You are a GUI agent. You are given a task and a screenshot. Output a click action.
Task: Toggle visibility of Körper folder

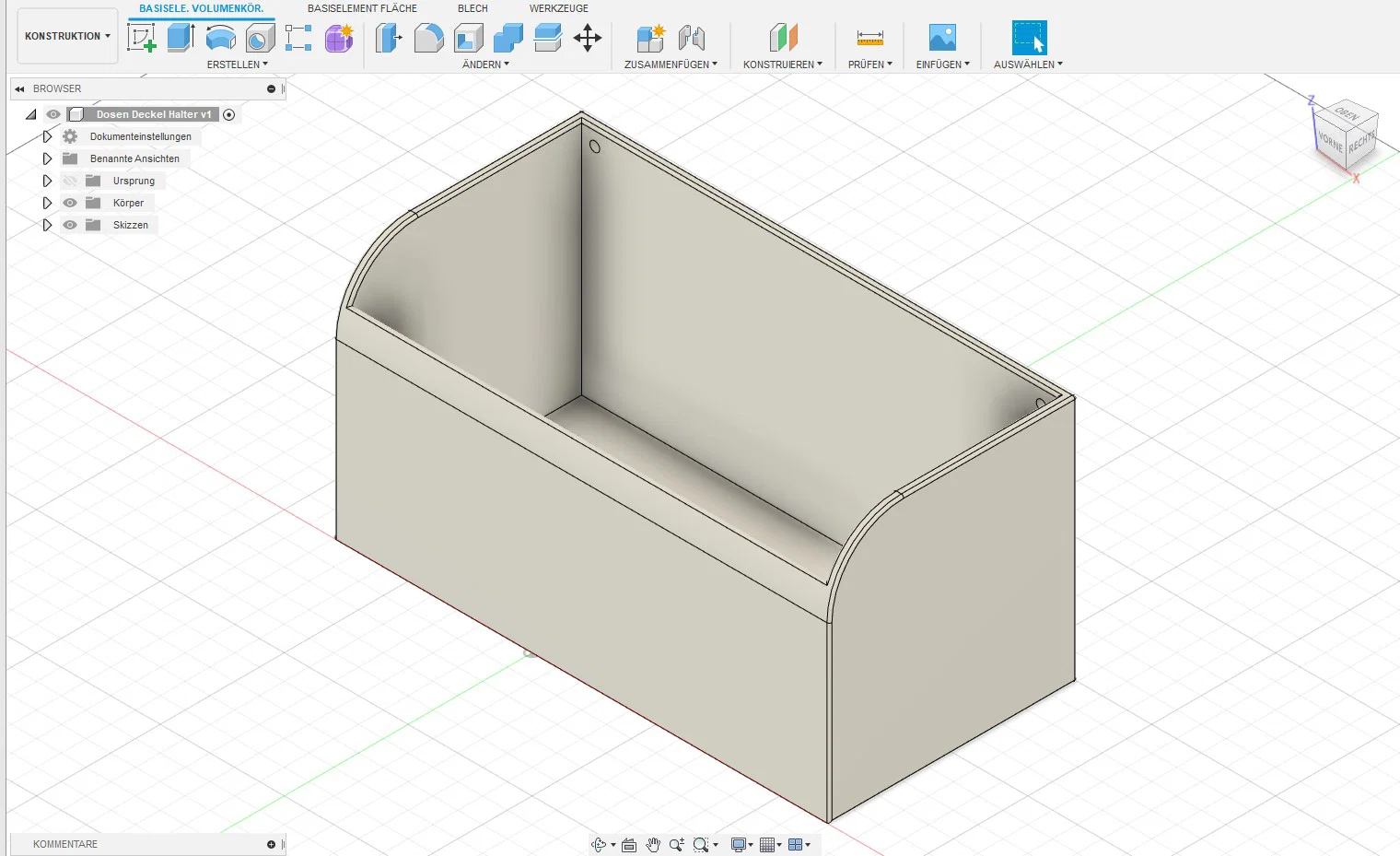click(x=70, y=203)
